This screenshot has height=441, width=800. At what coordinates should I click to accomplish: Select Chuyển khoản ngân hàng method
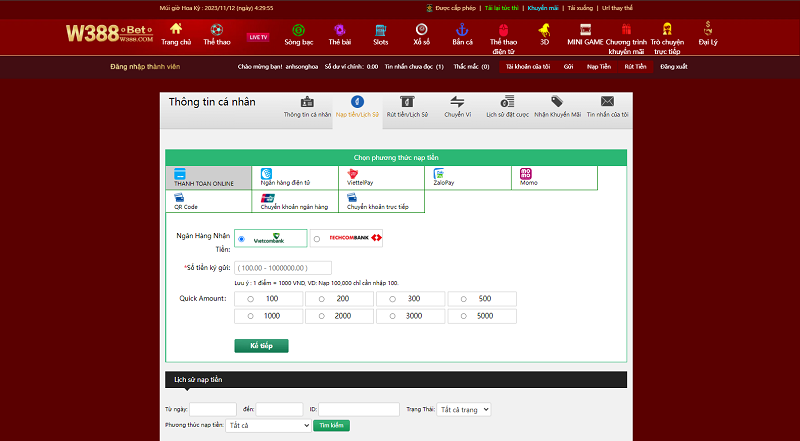point(295,202)
